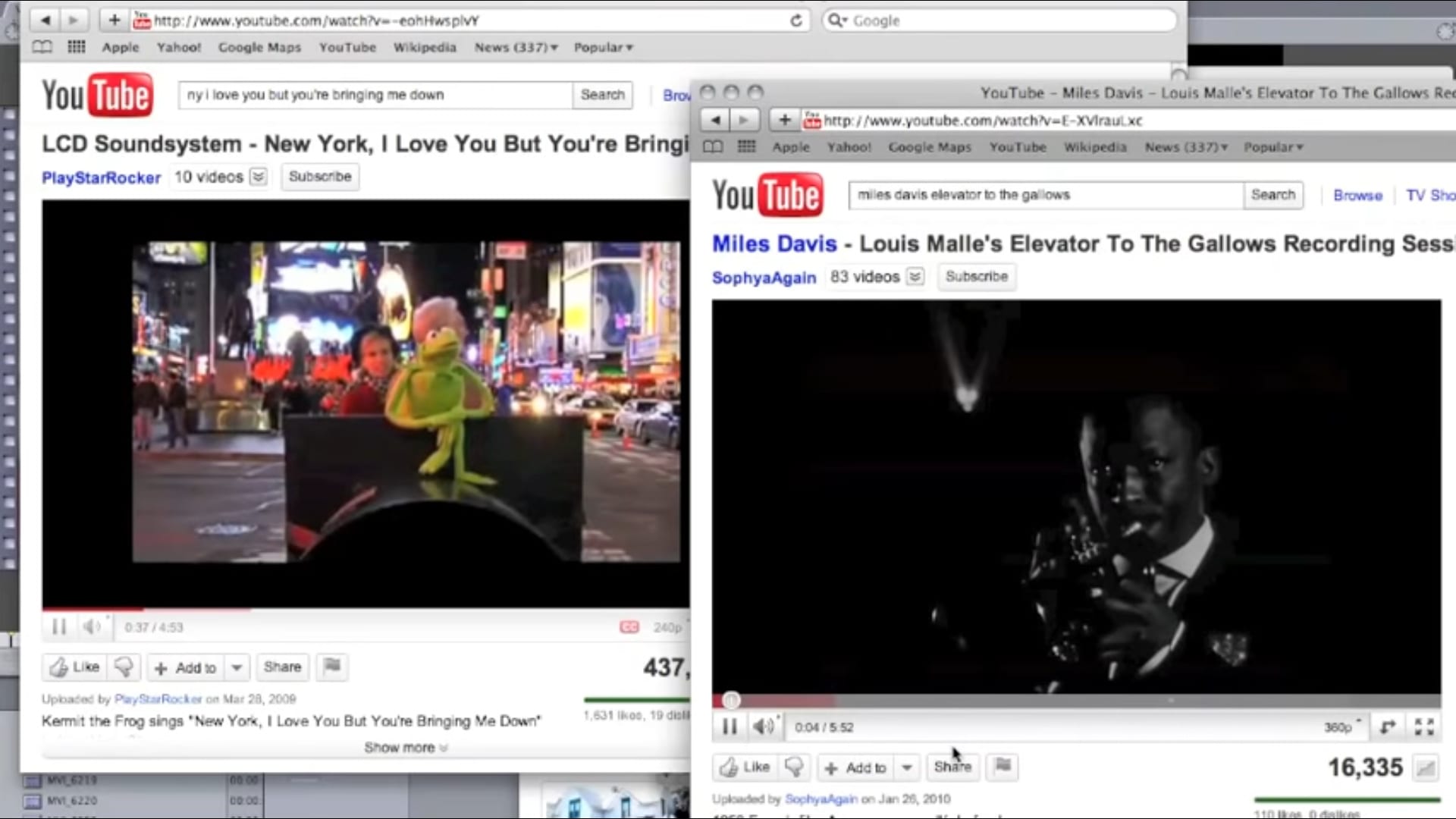1456x819 pixels.
Task: Like the Miles Davis video
Action: tap(745, 767)
